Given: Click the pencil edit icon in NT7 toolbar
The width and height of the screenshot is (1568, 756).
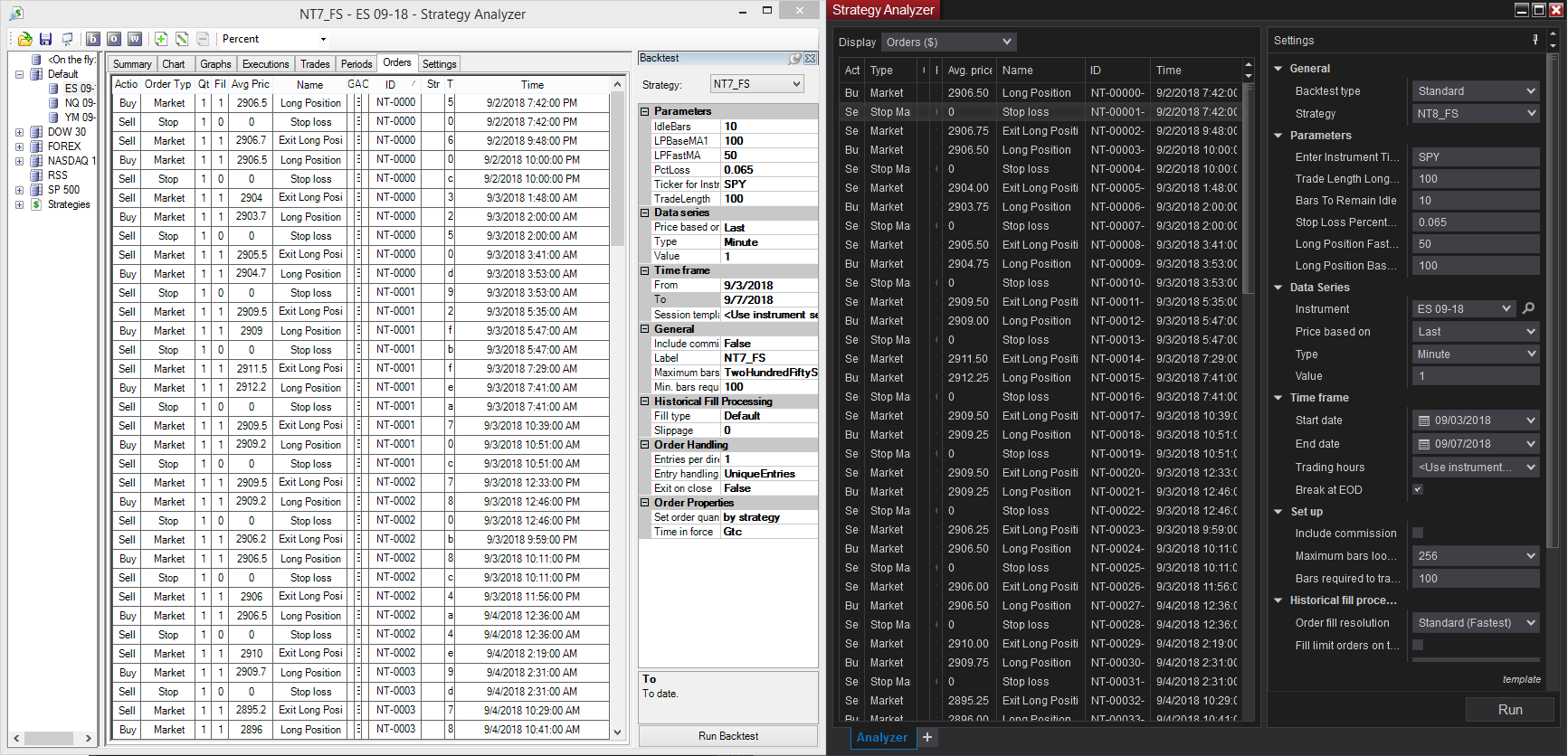Looking at the screenshot, I should [x=182, y=39].
